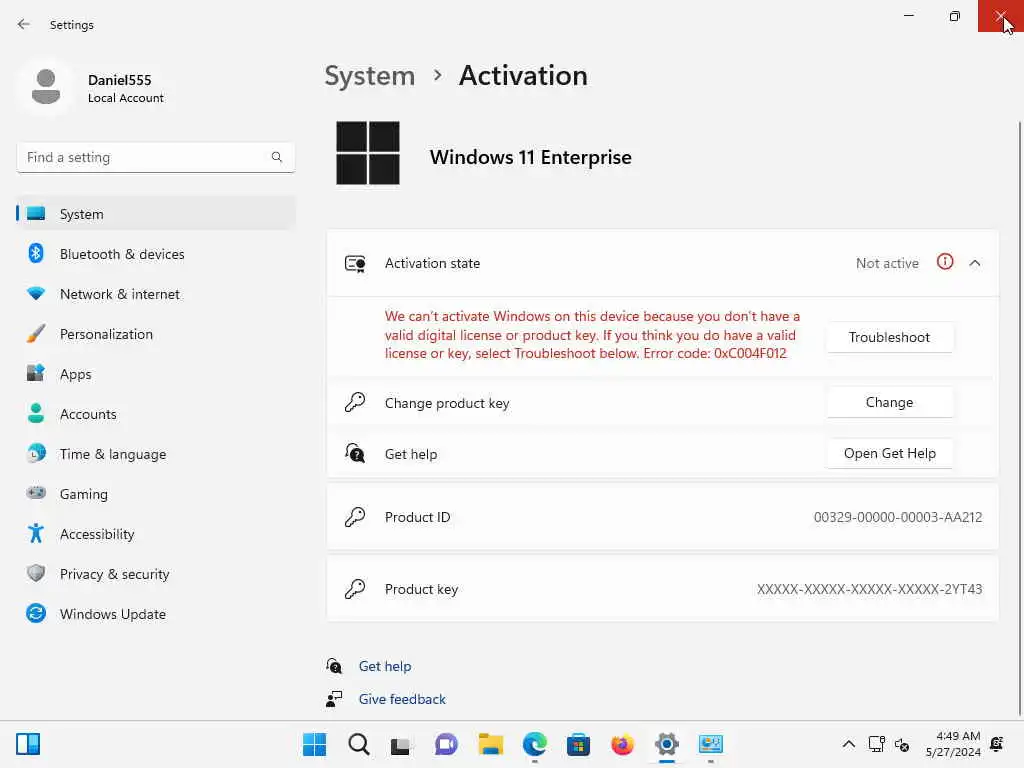Viewport: 1024px width, 768px height.
Task: Open Accessibility settings
Action: point(155,534)
